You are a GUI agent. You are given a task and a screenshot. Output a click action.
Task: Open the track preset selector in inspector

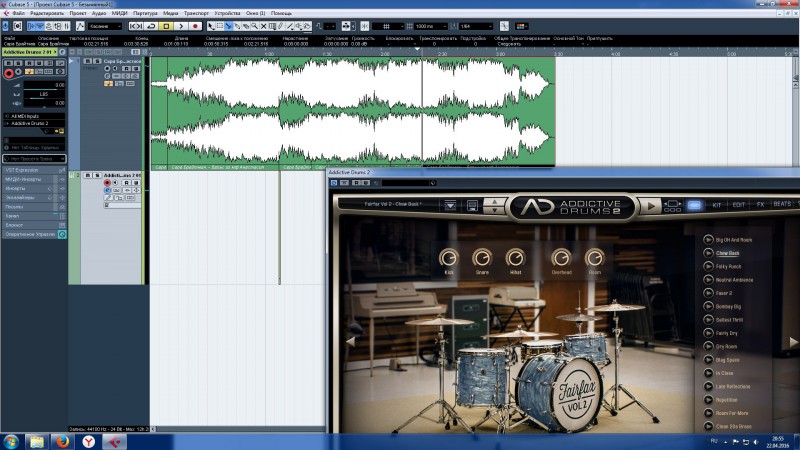click(34, 159)
